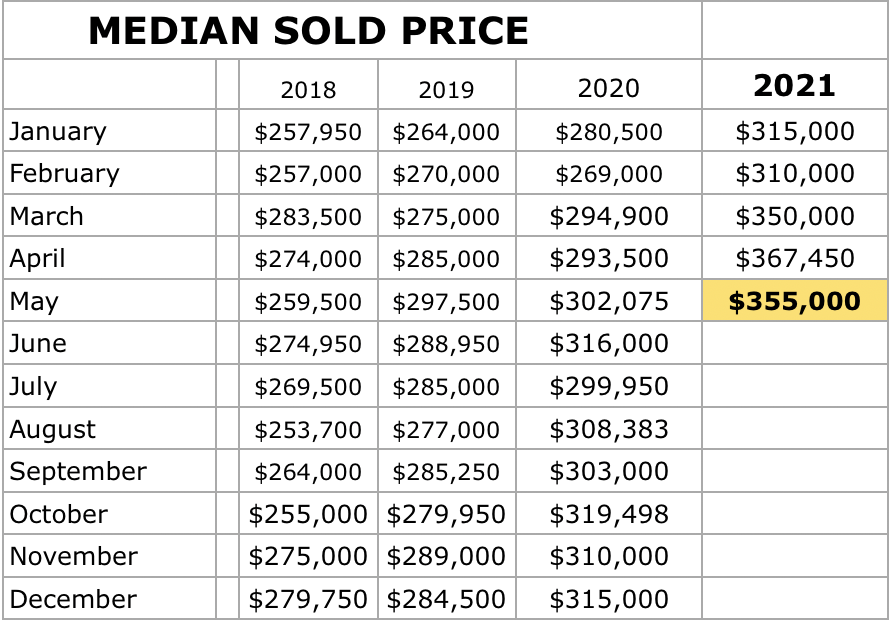892x626 pixels.
Task: Click the 2021 column header
Action: 794,86
